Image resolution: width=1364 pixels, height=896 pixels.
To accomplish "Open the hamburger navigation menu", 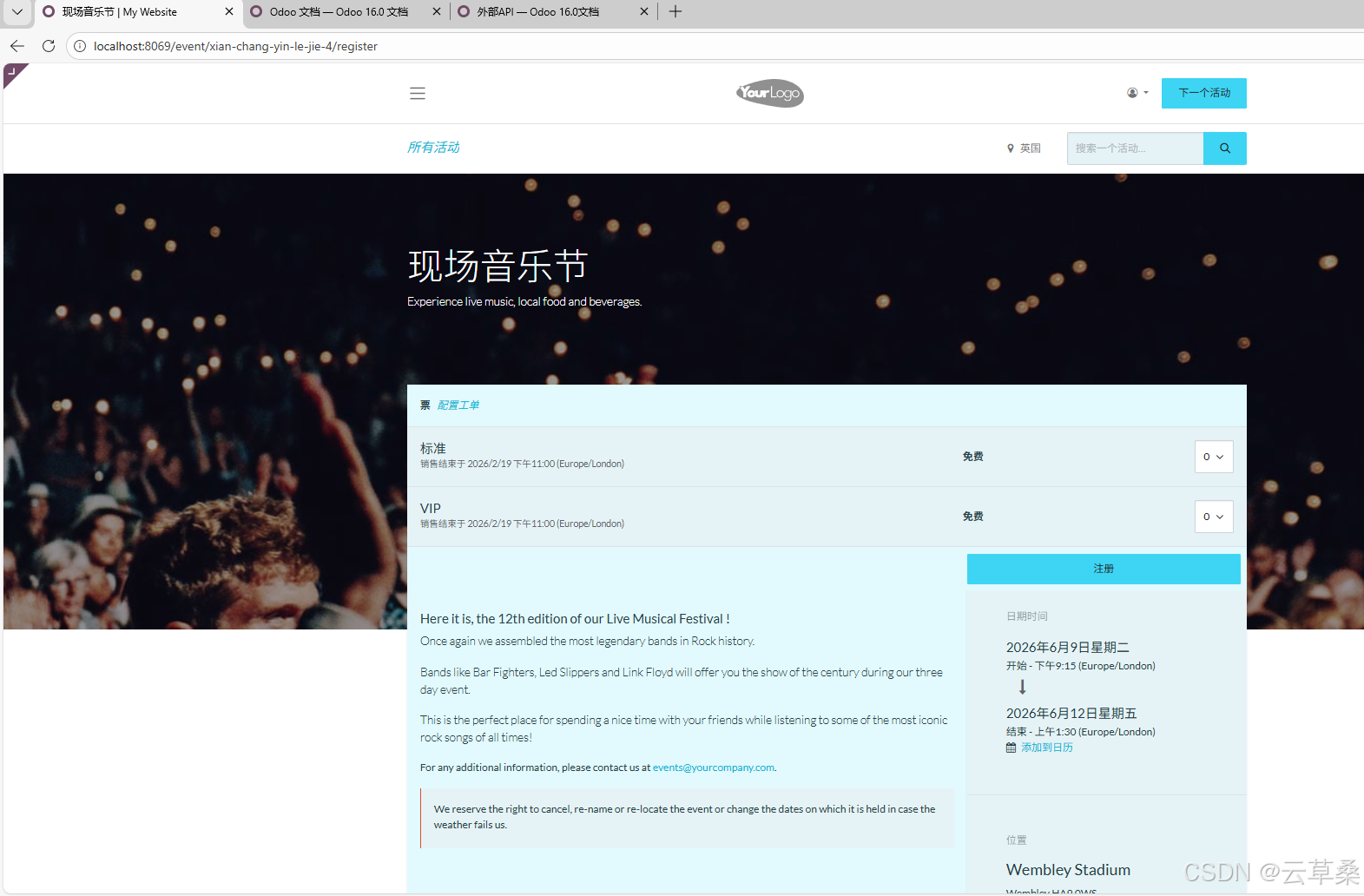I will point(418,94).
